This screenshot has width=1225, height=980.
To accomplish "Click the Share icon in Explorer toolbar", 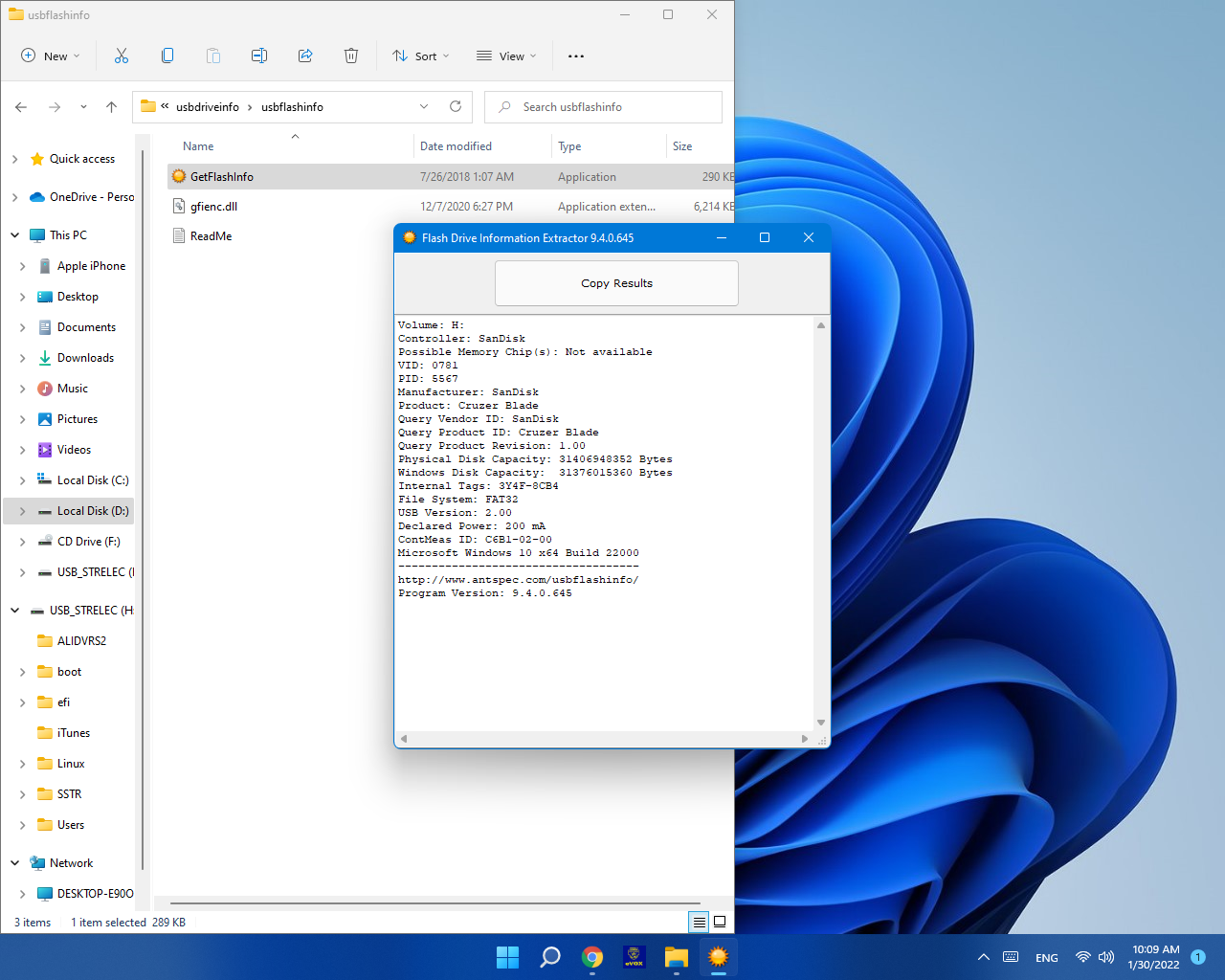I will click(305, 56).
